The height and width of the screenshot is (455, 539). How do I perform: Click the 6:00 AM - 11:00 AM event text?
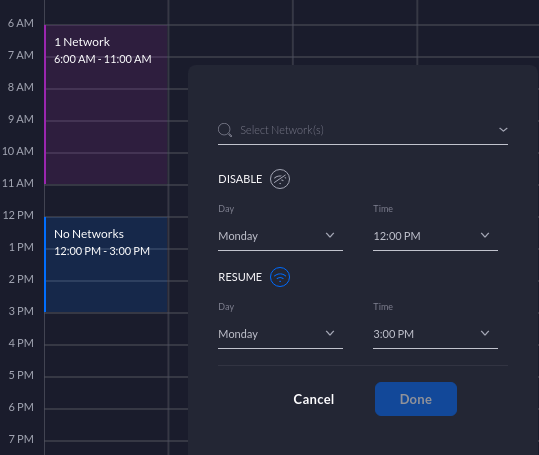tap(103, 59)
